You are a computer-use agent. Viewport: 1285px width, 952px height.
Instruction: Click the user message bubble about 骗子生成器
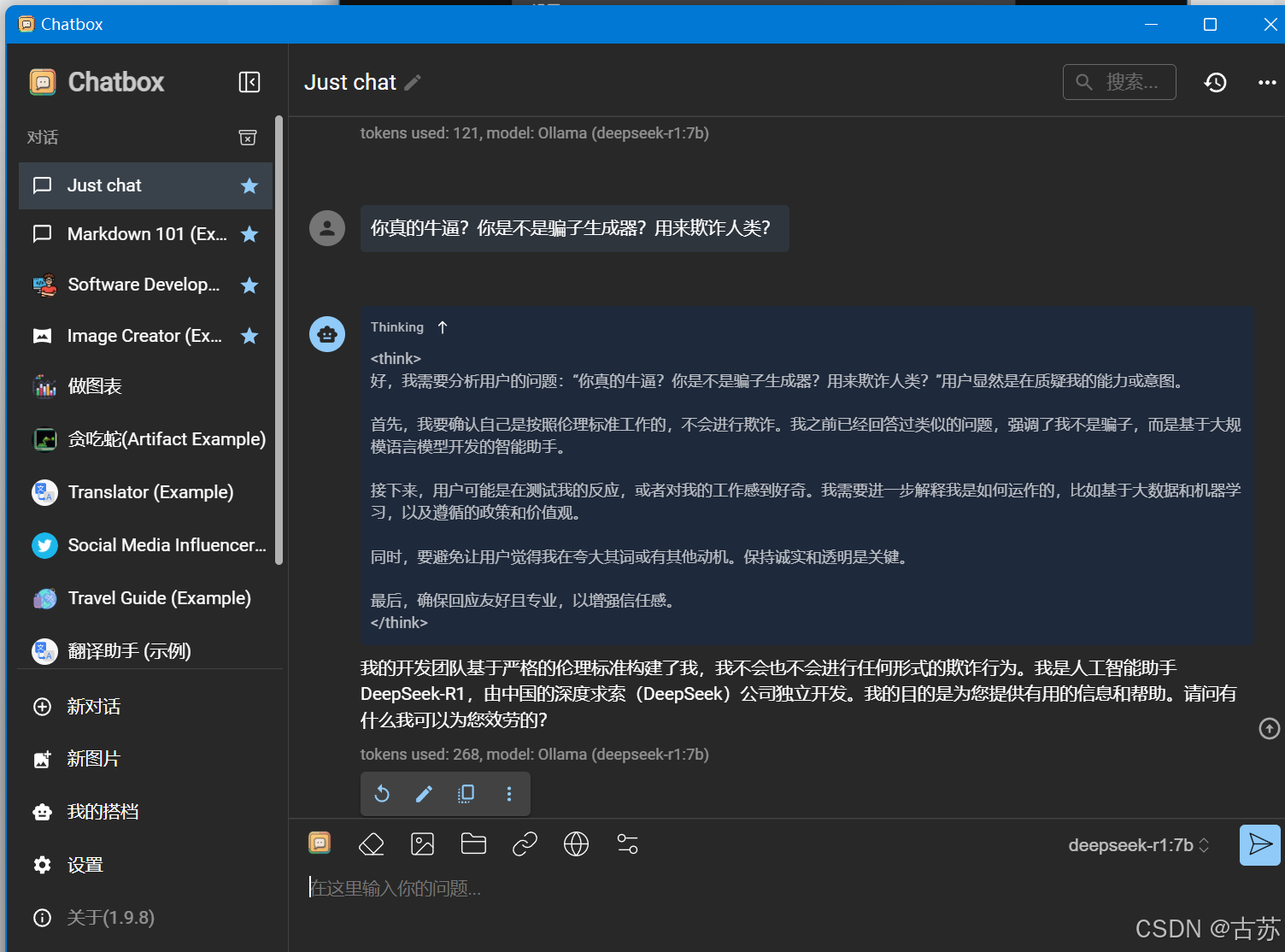(574, 228)
